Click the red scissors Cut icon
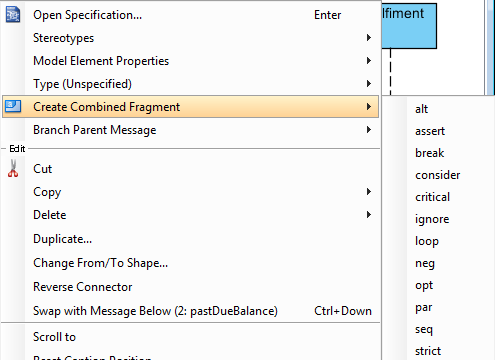This screenshot has height=360, width=495. [13, 168]
